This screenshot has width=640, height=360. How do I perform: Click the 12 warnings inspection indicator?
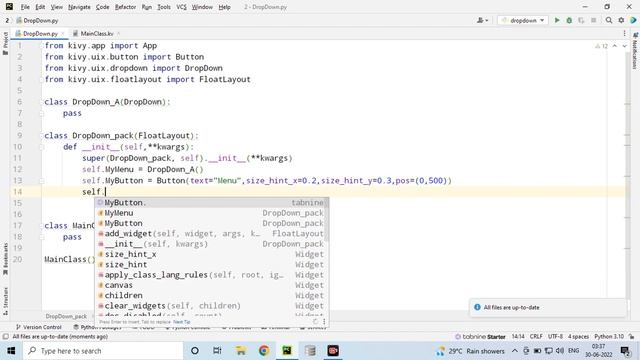[602, 46]
